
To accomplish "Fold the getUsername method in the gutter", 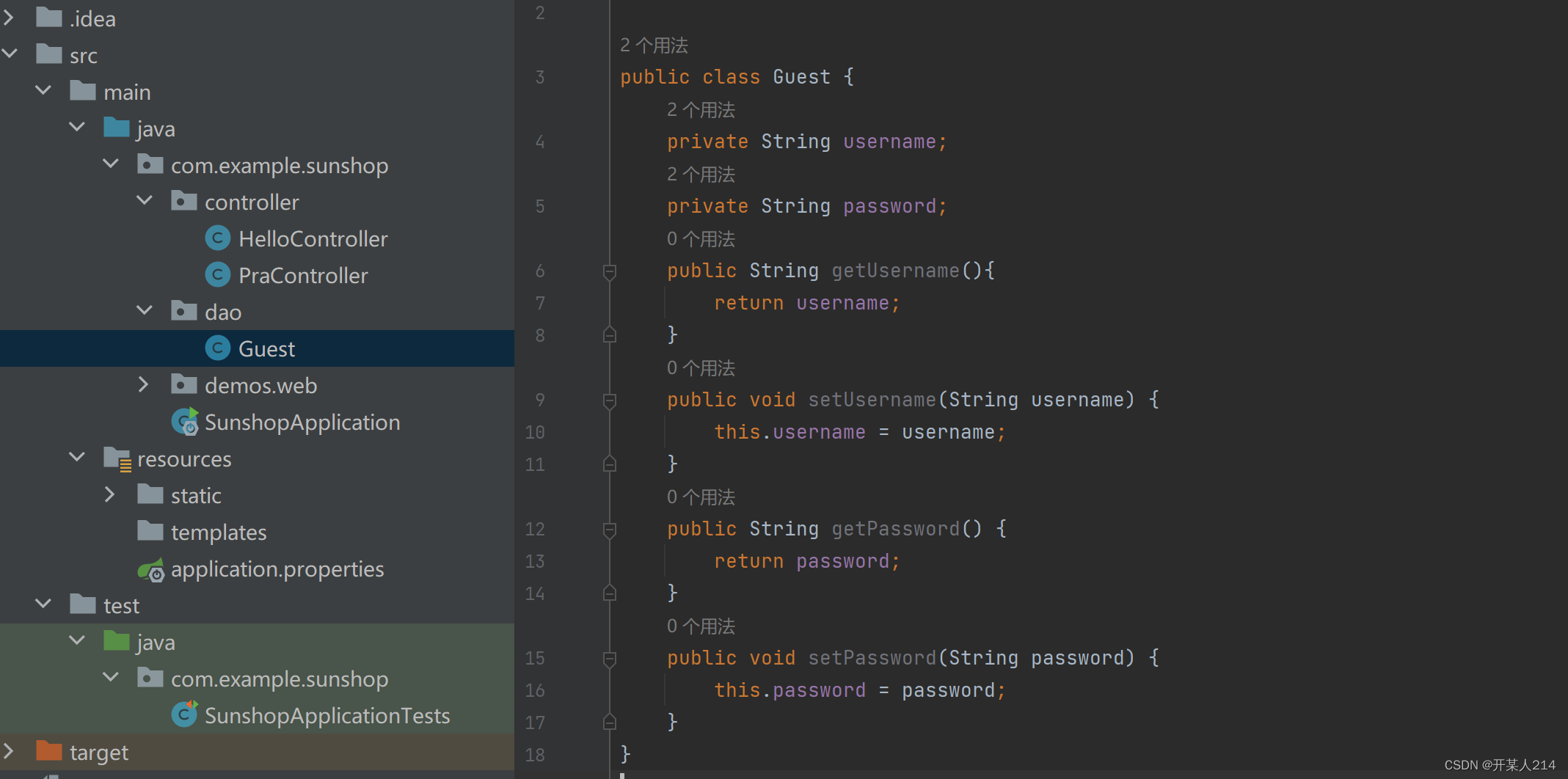I will pos(609,270).
